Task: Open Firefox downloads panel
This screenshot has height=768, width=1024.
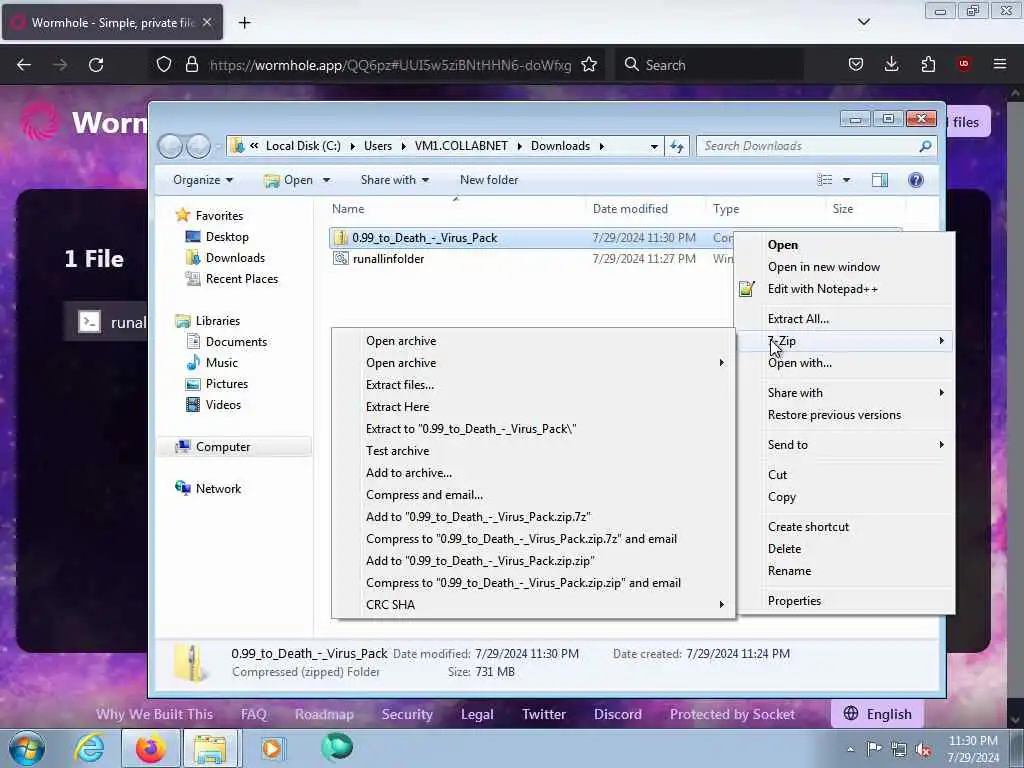Action: 891,64
